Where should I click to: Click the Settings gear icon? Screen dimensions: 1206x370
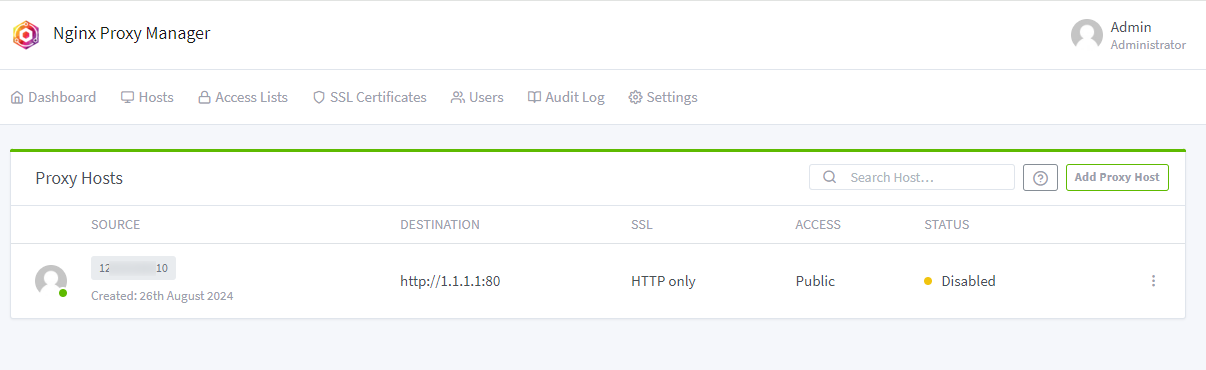click(635, 98)
